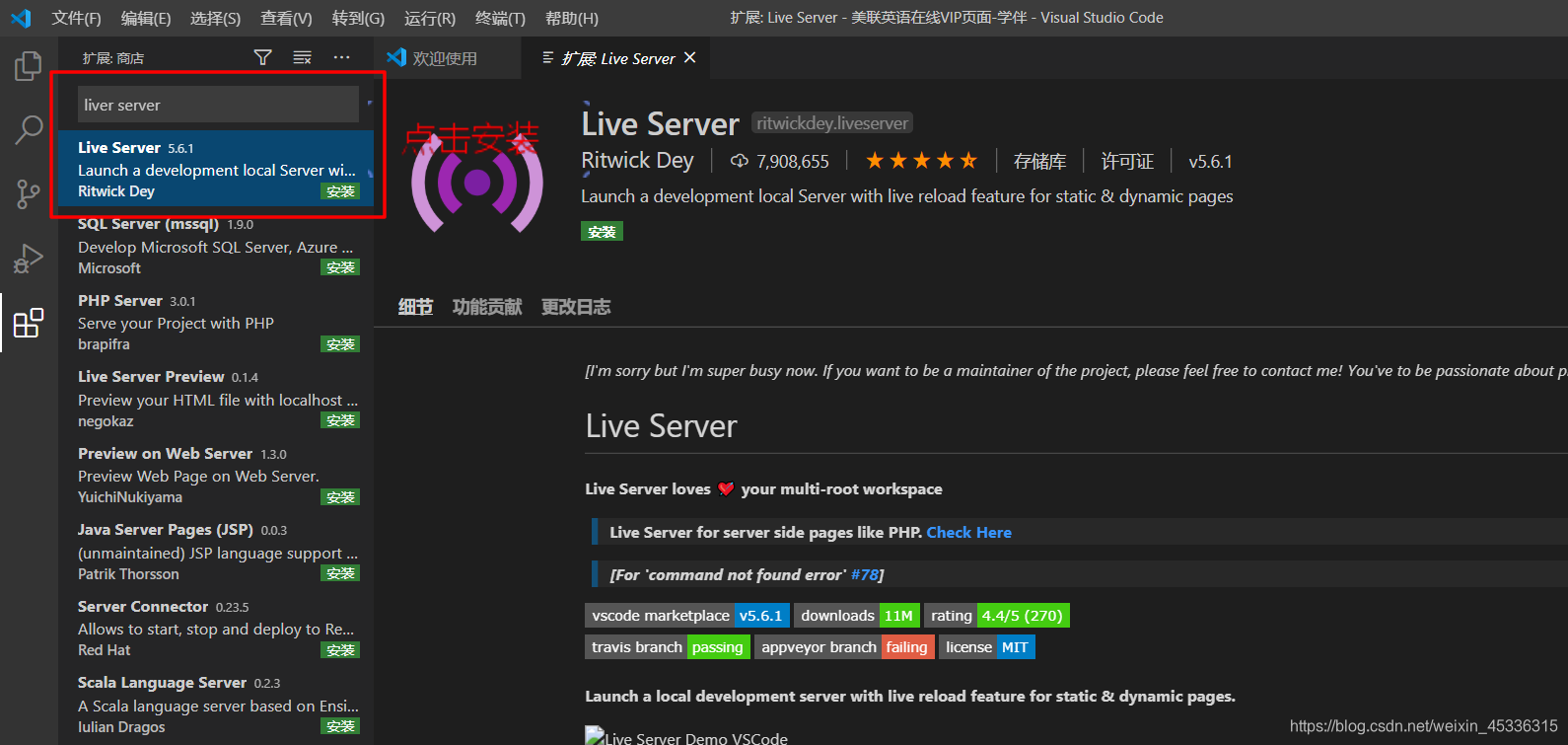1568x745 pixels.
Task: Install Scala Language Server extension
Action: (340, 726)
